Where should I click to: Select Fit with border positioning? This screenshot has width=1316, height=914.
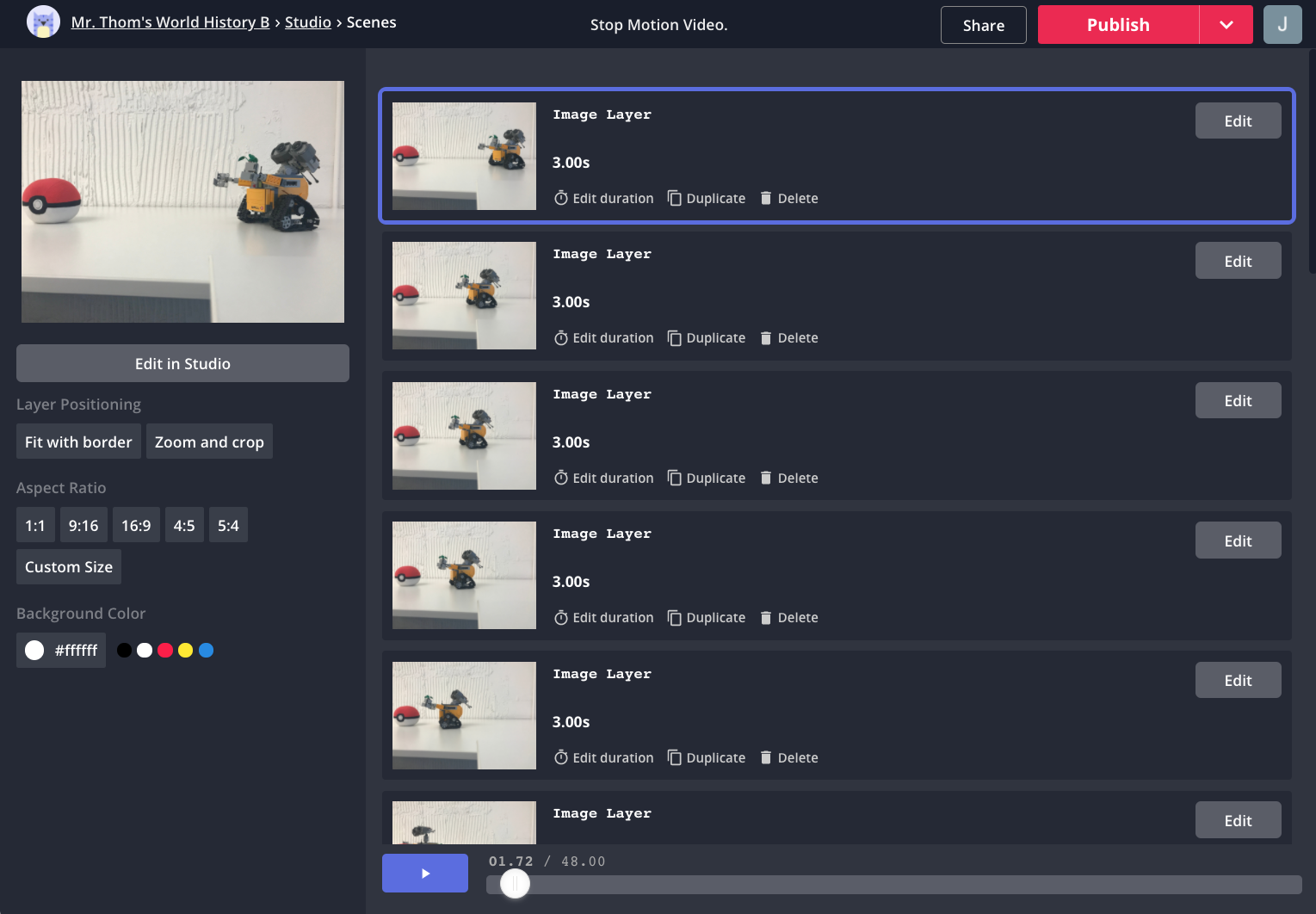click(78, 442)
